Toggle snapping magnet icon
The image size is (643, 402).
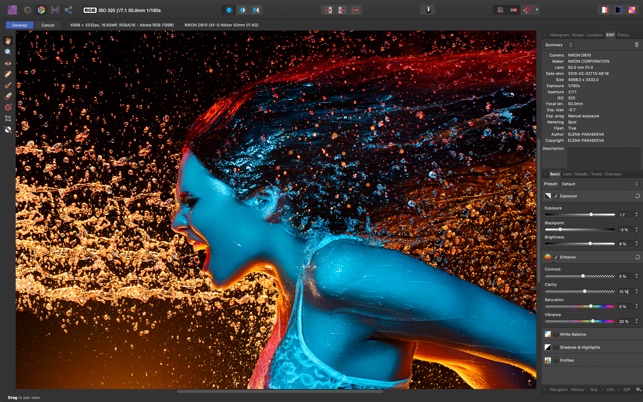click(527, 10)
